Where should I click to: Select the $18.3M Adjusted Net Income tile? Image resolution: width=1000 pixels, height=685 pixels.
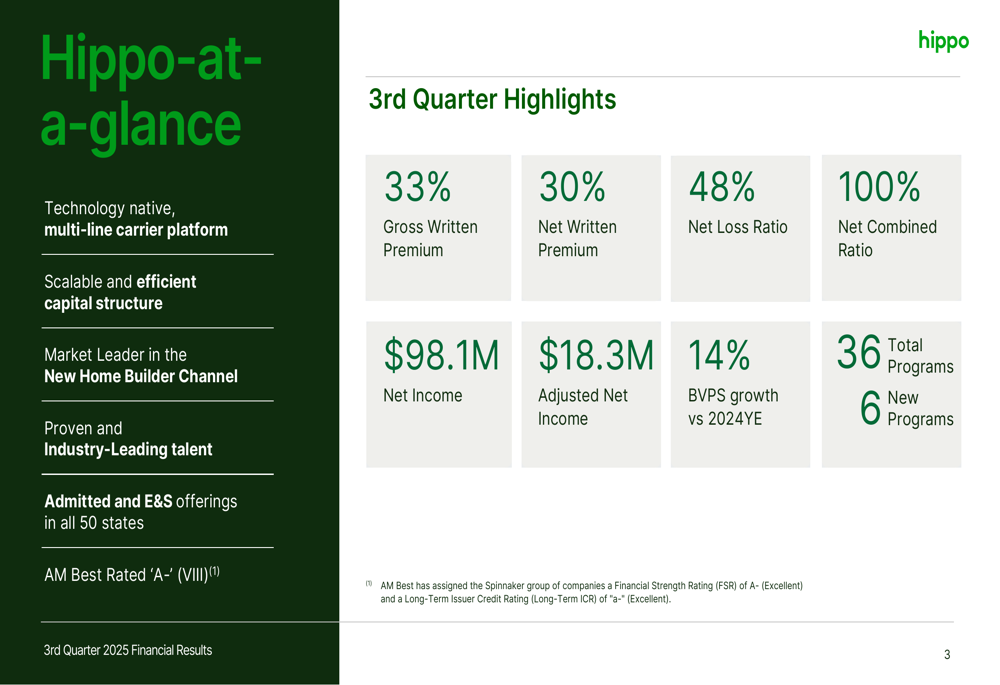click(x=590, y=394)
